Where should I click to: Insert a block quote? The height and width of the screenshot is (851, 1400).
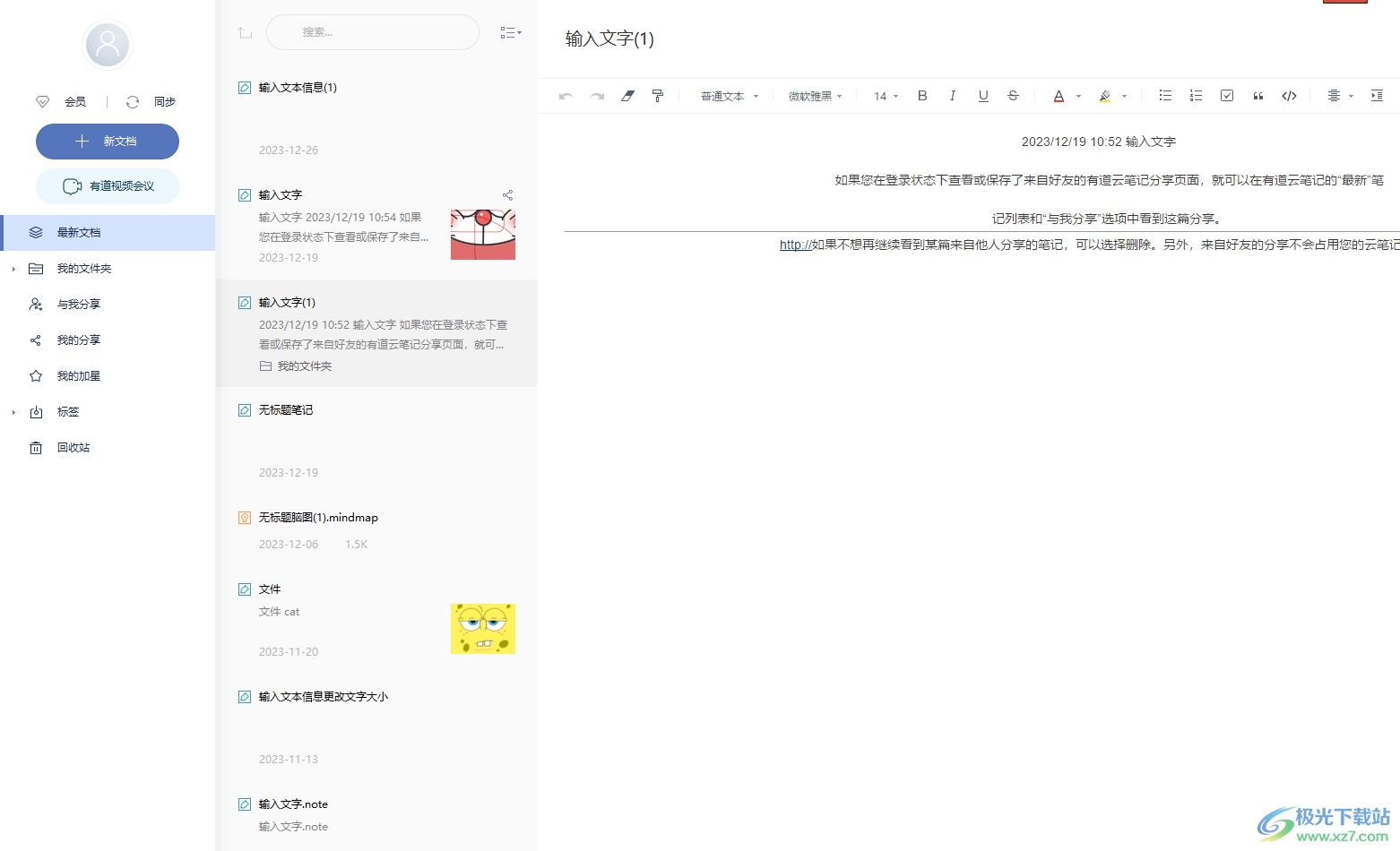(1258, 96)
